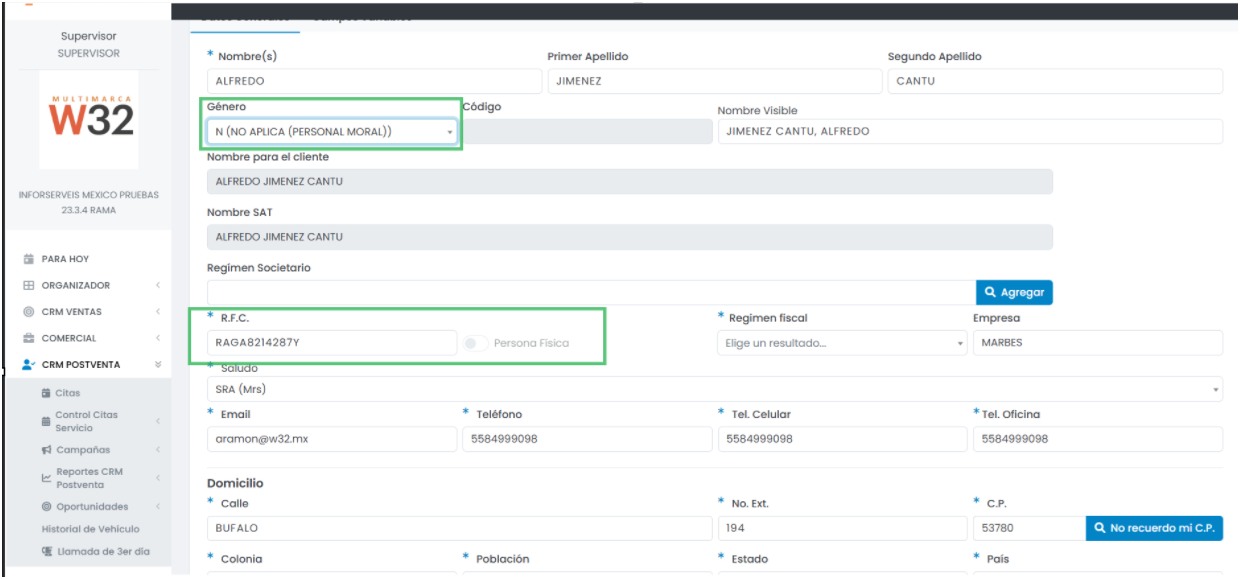
Task: Click the R.F.C. input field
Action: [x=331, y=343]
